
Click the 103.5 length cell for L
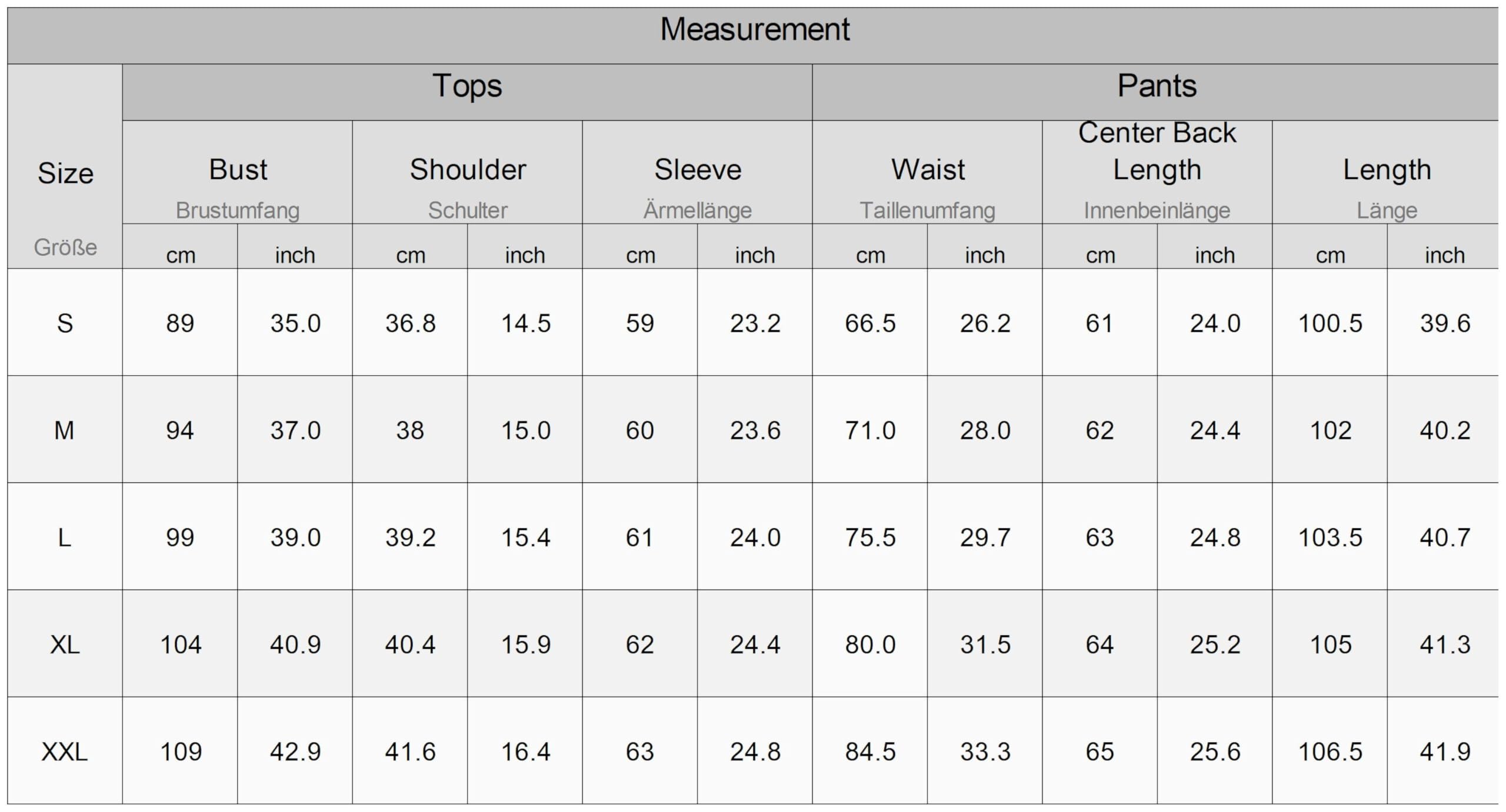(1330, 537)
